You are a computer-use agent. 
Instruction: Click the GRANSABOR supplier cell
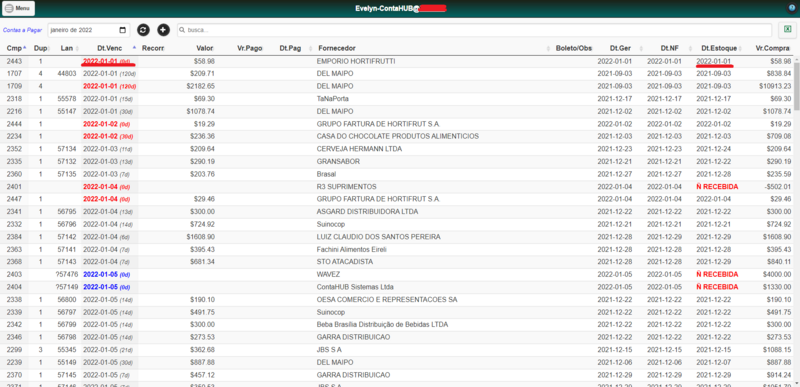click(x=338, y=161)
